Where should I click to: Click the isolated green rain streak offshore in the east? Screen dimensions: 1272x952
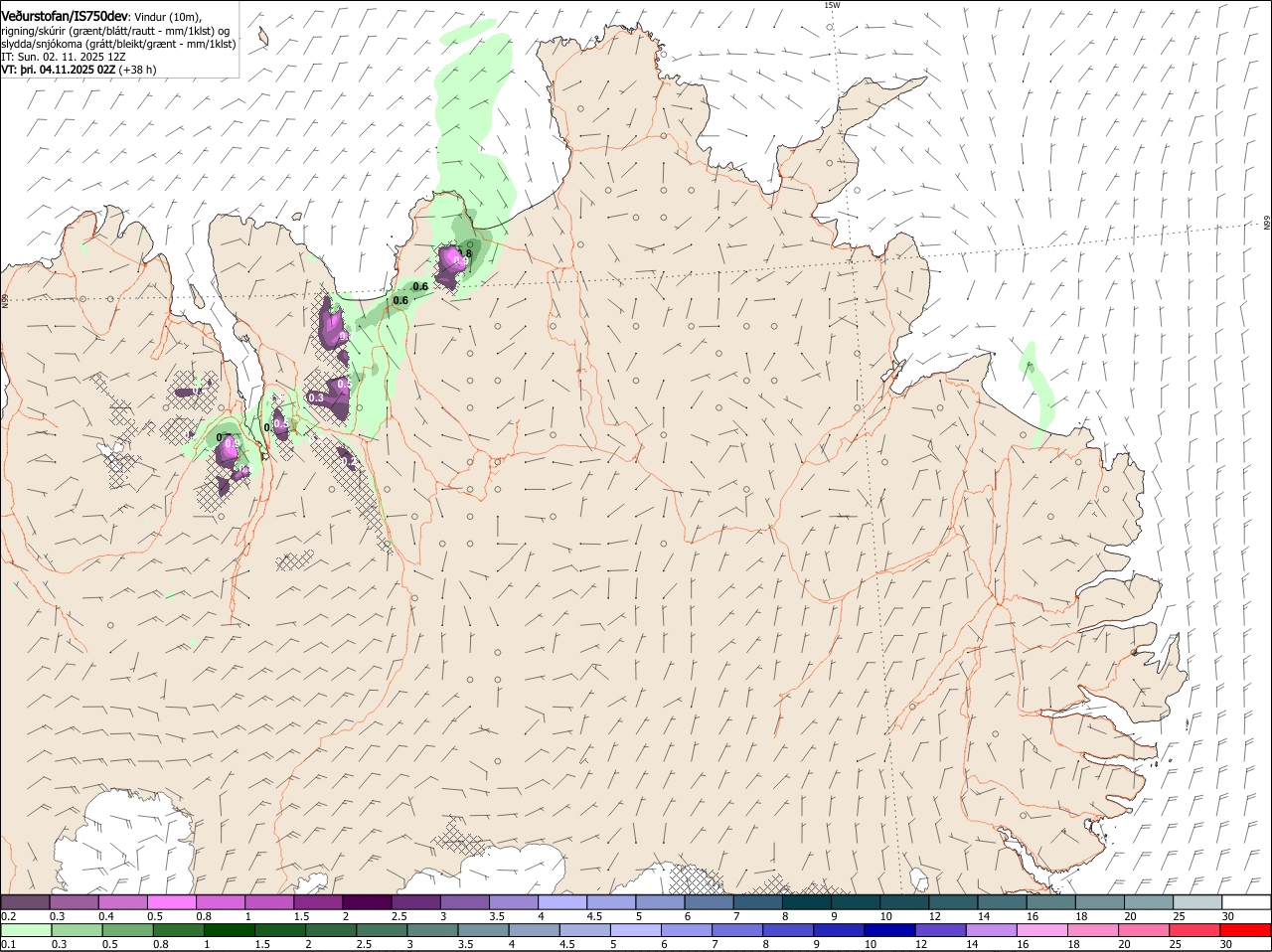tap(1037, 393)
